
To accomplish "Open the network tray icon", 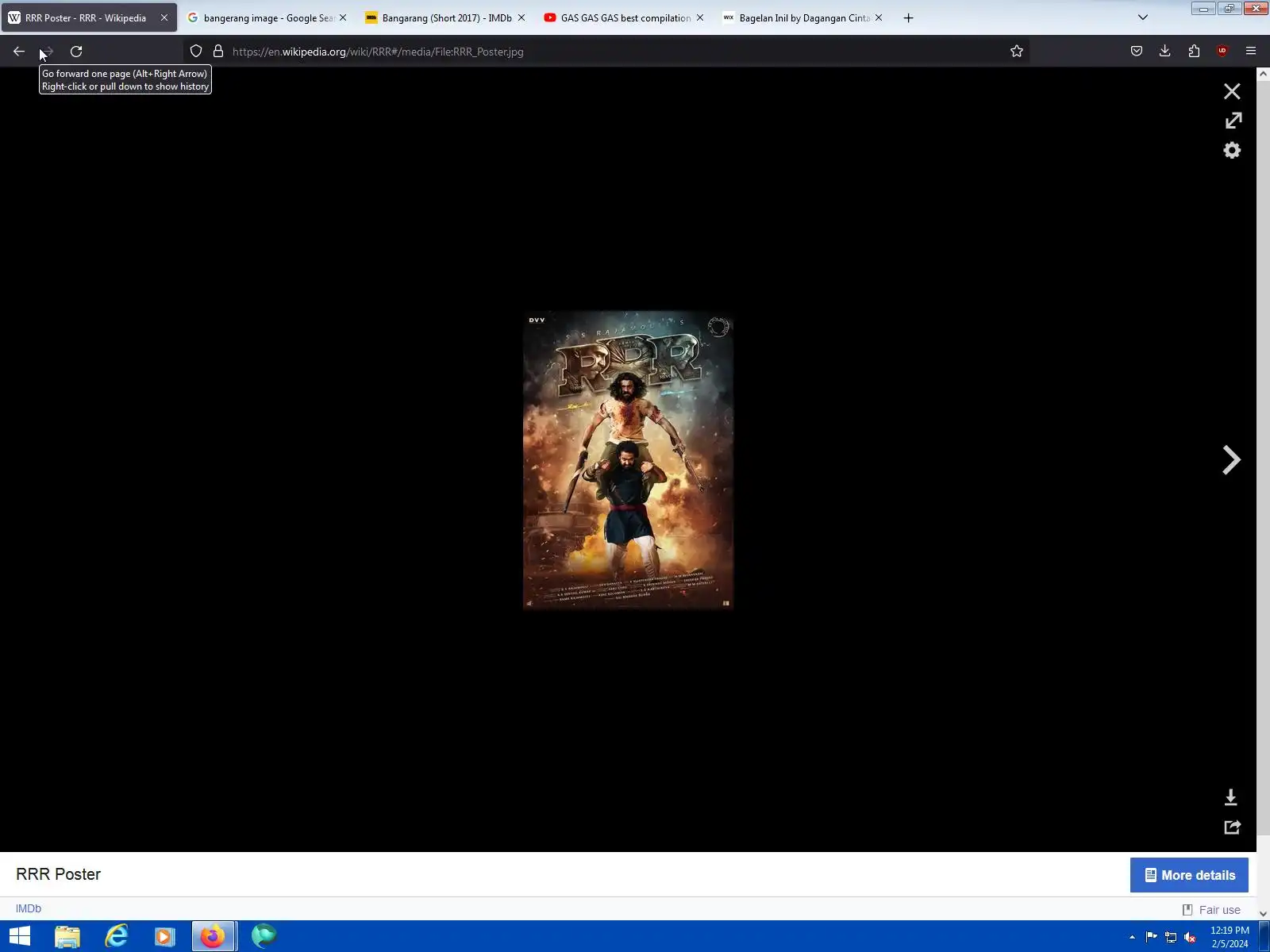I will [x=1171, y=937].
